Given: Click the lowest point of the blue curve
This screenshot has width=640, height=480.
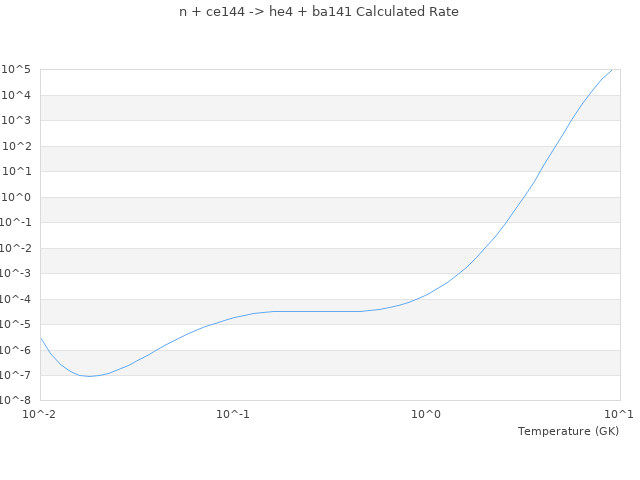Looking at the screenshot, I should pos(90,376).
